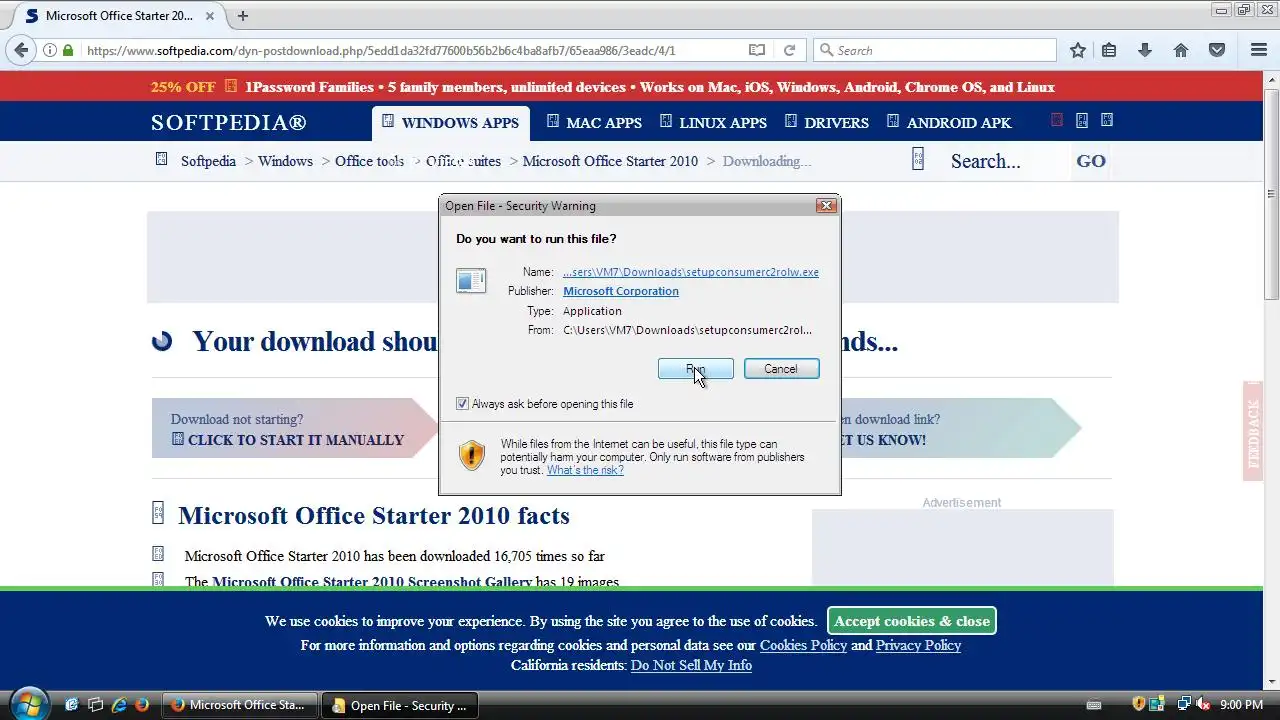
Task: Open the site information icon in address bar
Action: [x=50, y=50]
